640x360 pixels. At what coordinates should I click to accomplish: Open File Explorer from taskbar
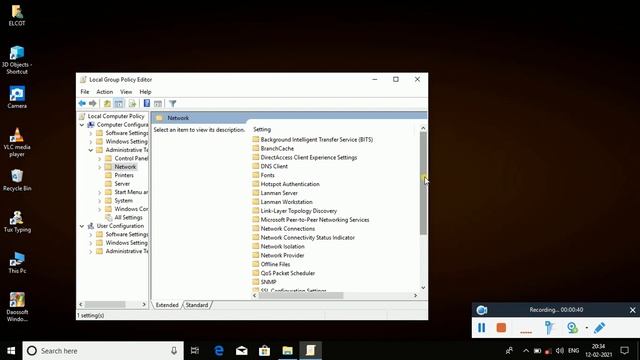coord(287,351)
